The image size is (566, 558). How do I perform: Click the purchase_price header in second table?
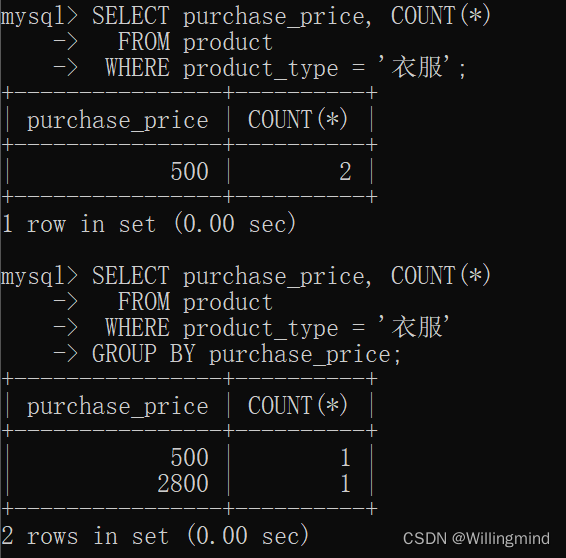pos(118,406)
